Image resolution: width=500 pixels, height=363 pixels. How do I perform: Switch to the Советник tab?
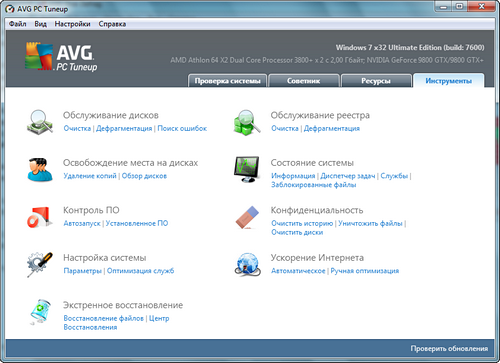click(304, 81)
